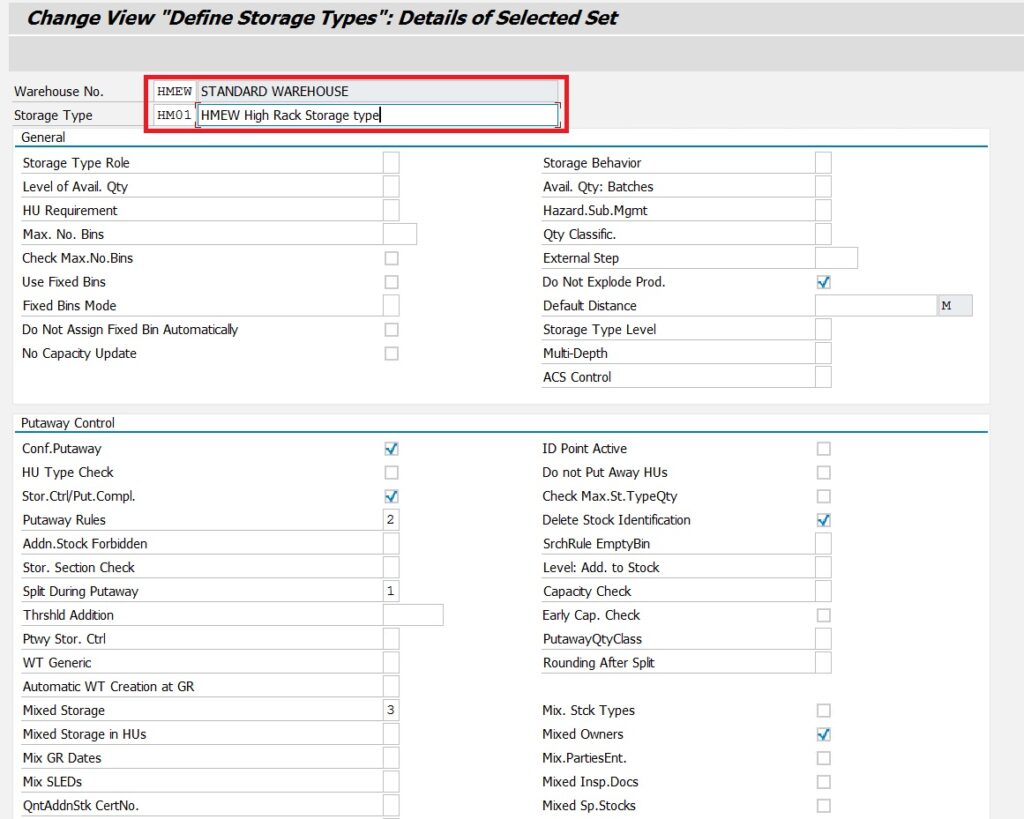1024x819 pixels.
Task: Uncheck Do Not Explode Prod. checkbox
Action: [x=824, y=282]
